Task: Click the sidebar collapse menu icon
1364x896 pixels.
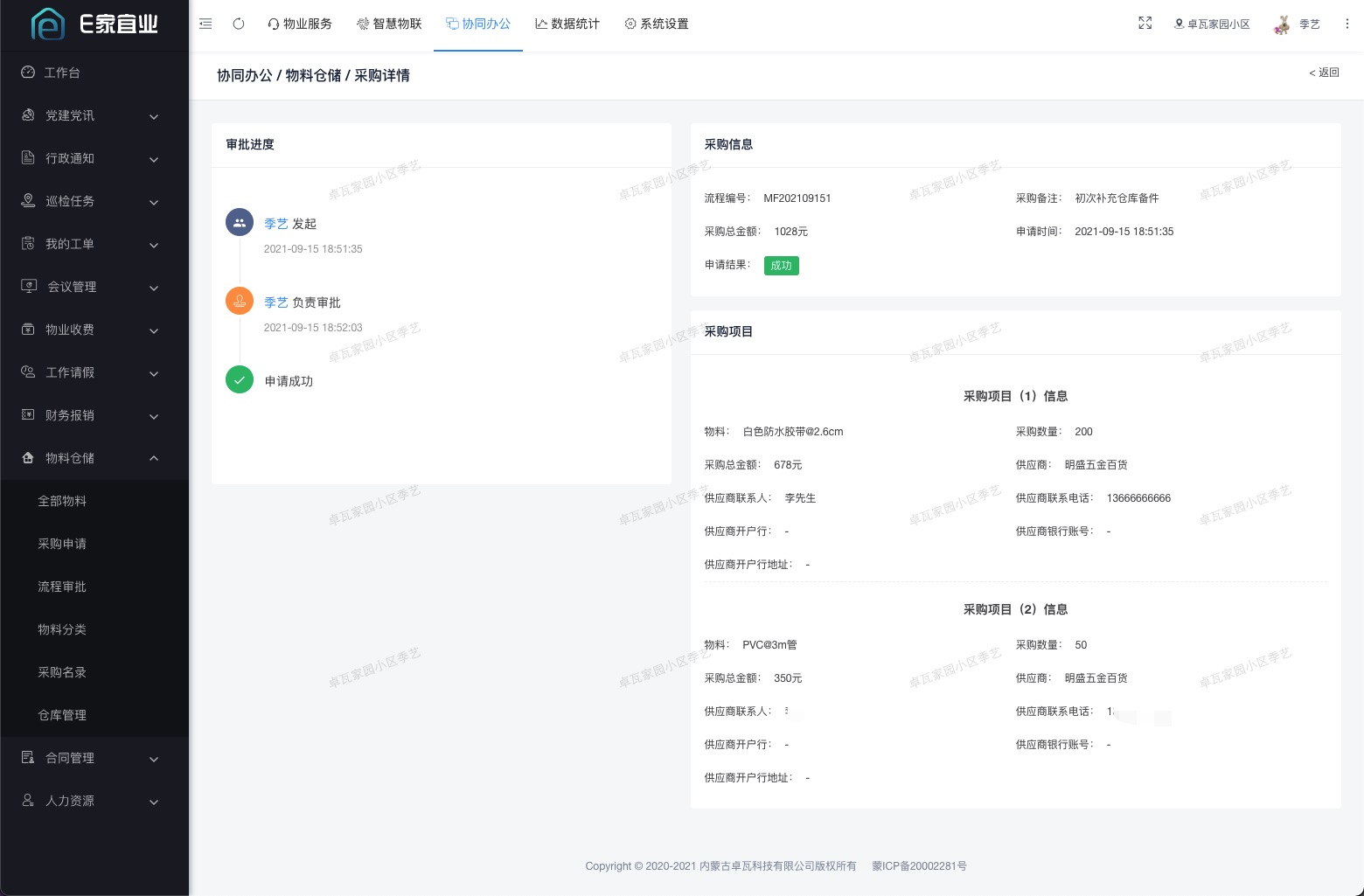Action: coord(205,24)
